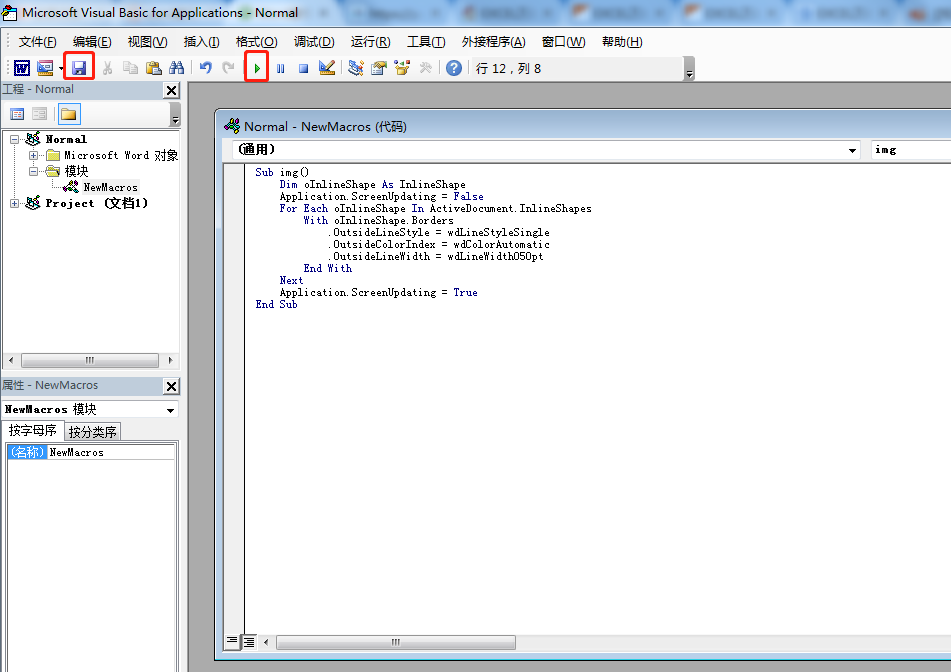951x672 pixels.
Task: Expand the Microsoft Word 对象 folder
Action: click(x=34, y=155)
